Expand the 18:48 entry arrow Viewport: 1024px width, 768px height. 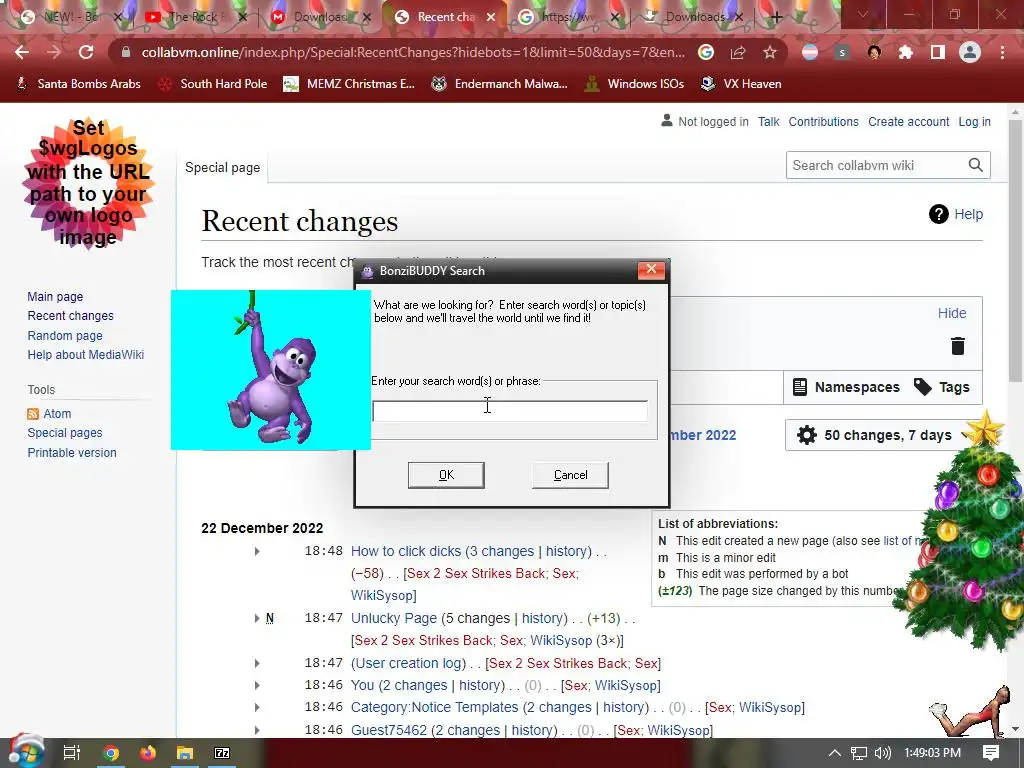click(x=257, y=551)
